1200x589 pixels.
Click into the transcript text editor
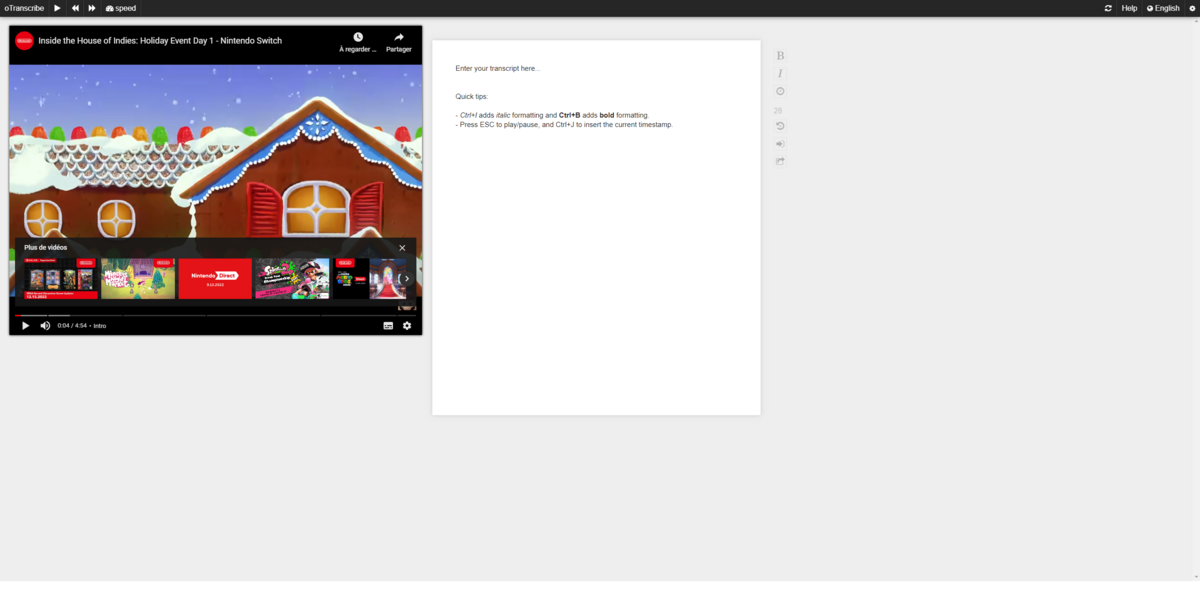coord(596,227)
